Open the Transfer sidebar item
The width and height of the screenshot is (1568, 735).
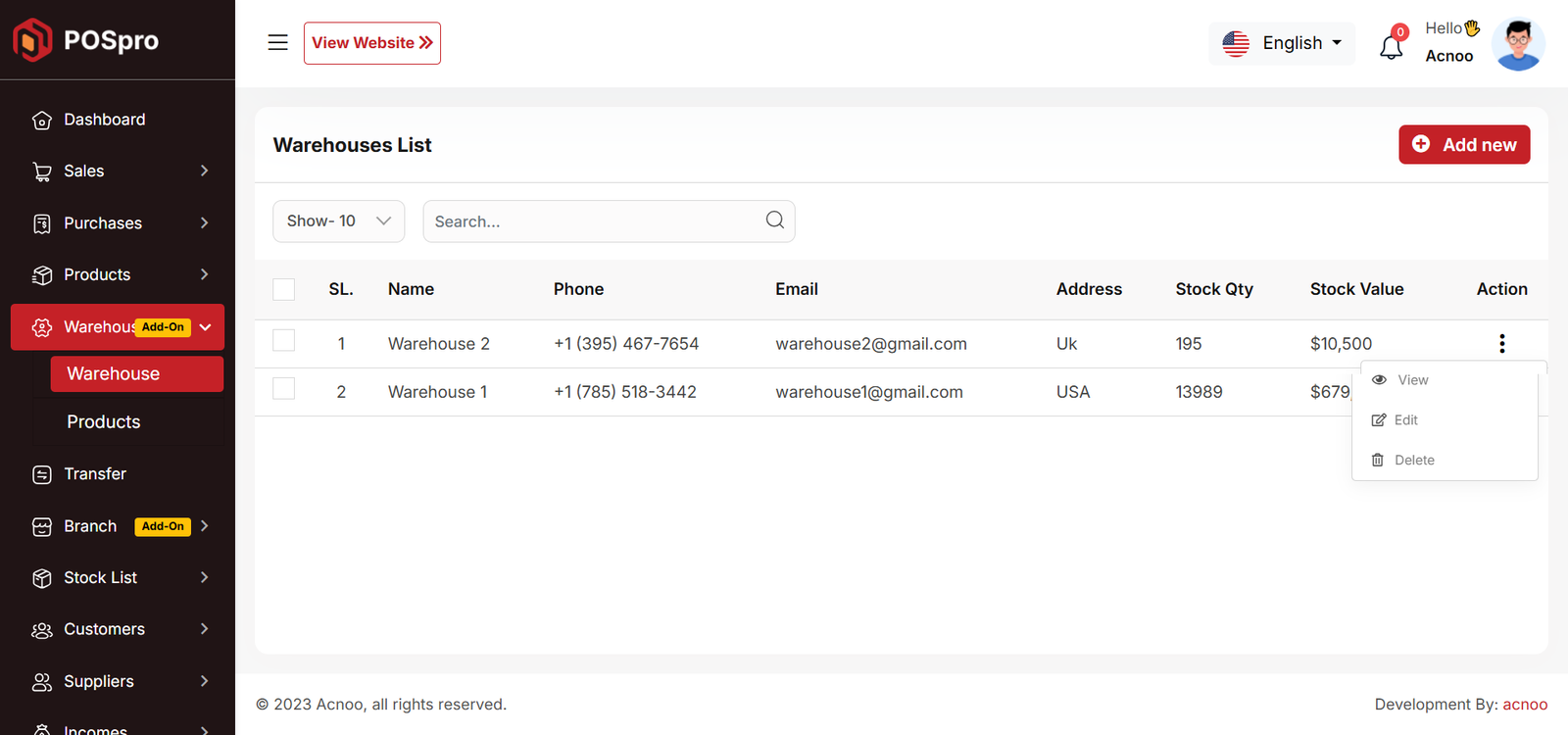point(95,474)
